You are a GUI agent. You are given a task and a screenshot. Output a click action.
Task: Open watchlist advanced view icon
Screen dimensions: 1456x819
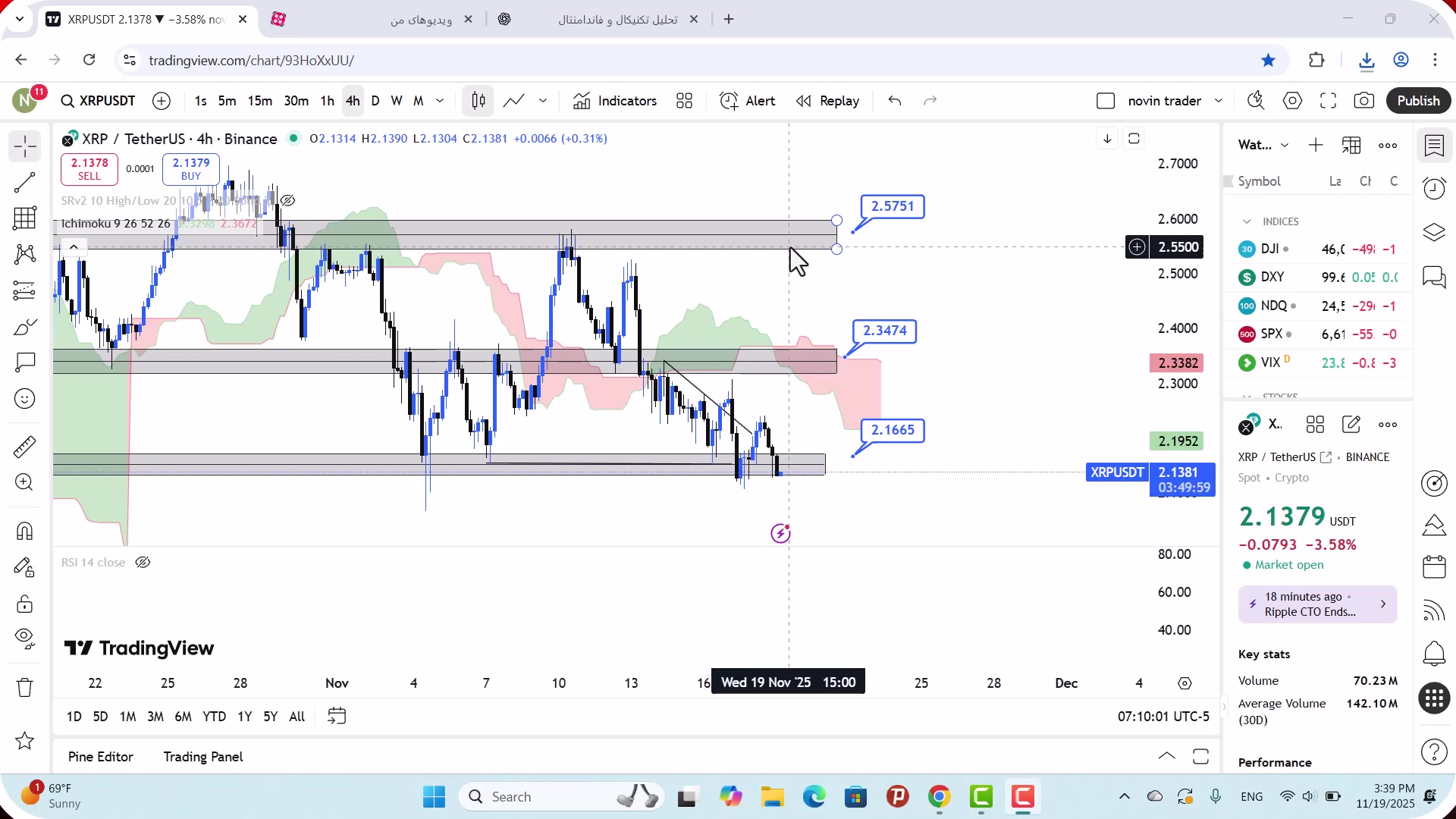[1351, 145]
